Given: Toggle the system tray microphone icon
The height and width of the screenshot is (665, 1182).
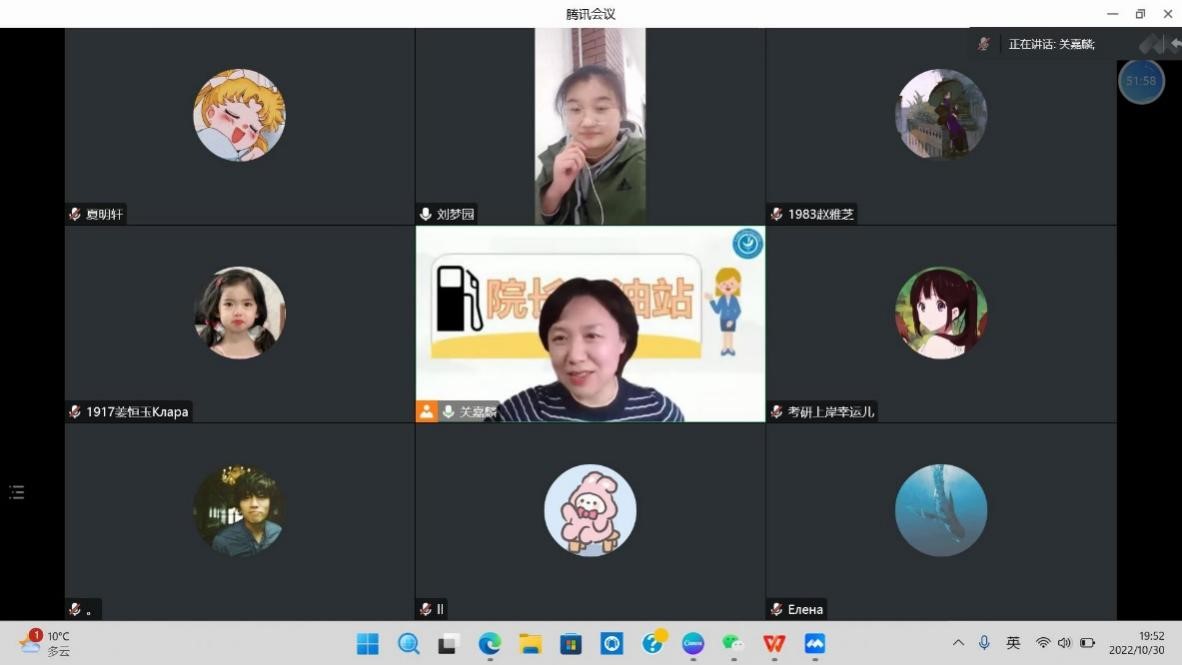Looking at the screenshot, I should (984, 643).
